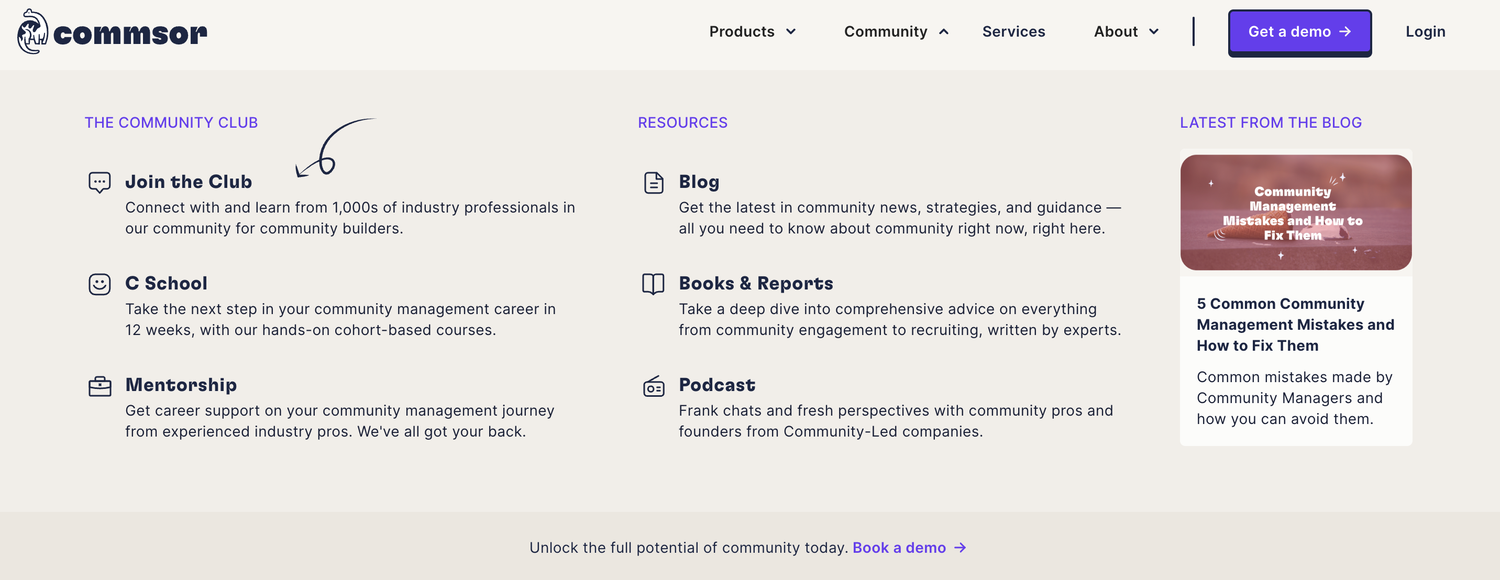Click the Mentorship briefcase icon
This screenshot has height=580, width=1500.
pyautogui.click(x=99, y=386)
